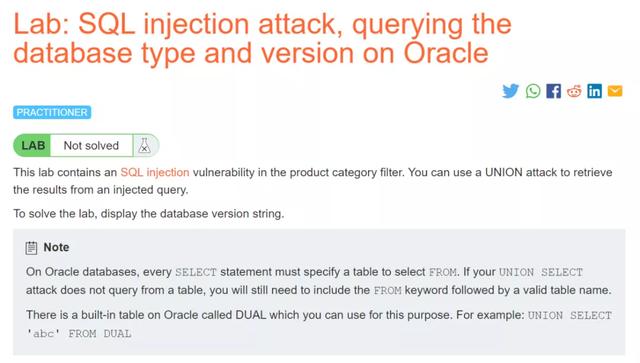
Task: Click the FROM code before 'keyword followed'
Action: pyautogui.click(x=387, y=291)
